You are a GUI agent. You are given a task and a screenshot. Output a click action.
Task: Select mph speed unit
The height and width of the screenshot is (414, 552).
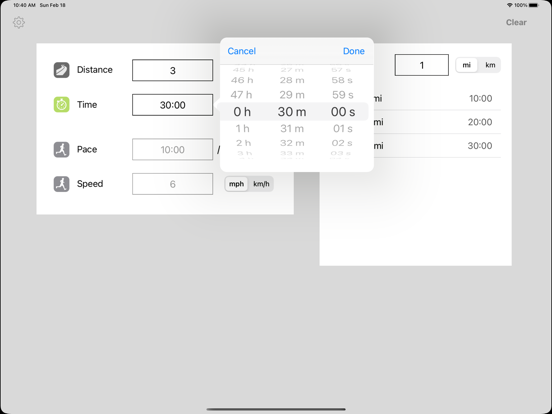click(236, 184)
